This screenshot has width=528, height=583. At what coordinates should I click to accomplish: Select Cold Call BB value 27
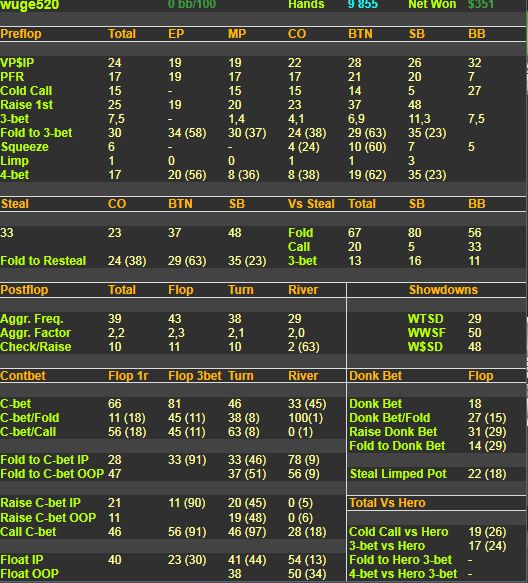(474, 91)
